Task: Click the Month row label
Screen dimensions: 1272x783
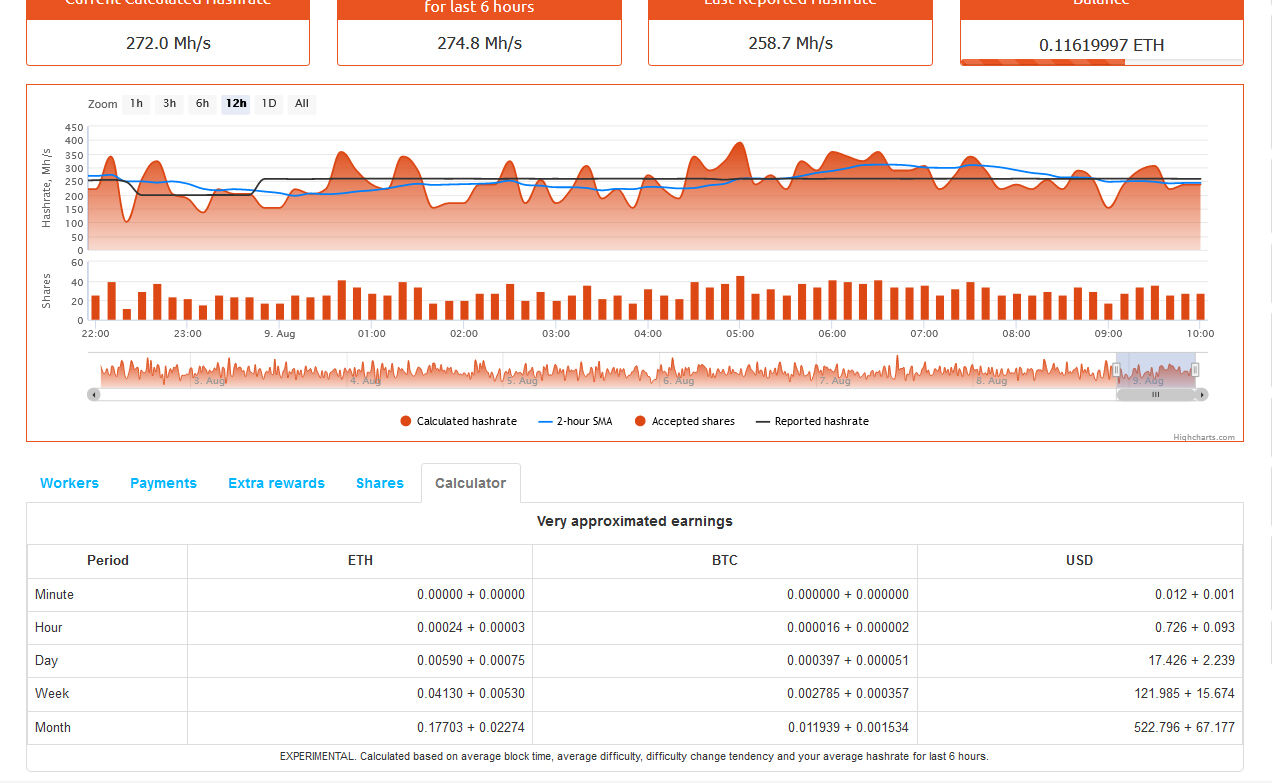Action: (x=53, y=727)
